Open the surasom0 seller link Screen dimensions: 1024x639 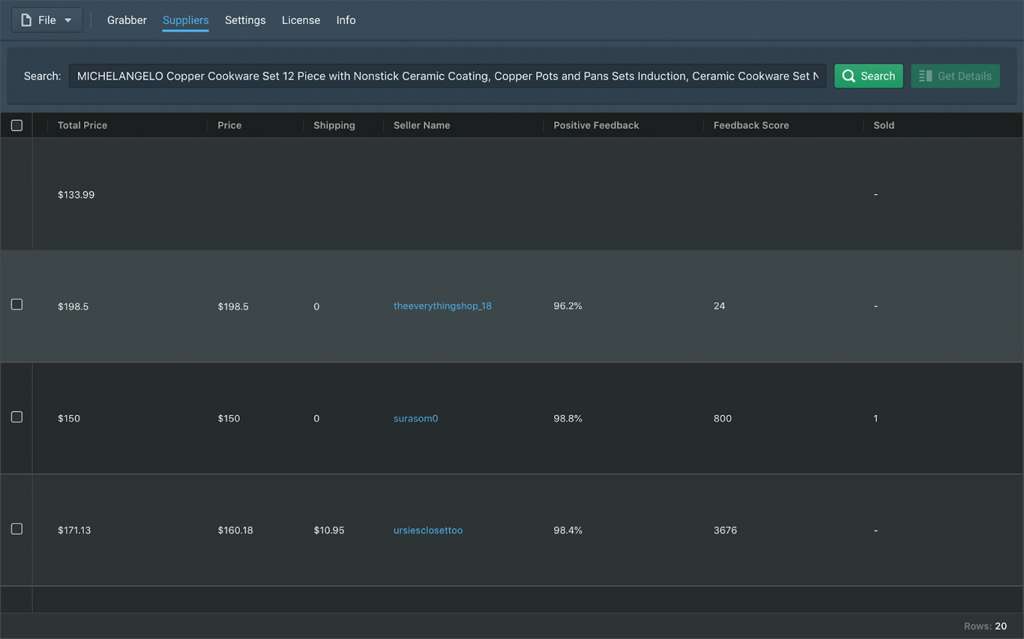(415, 418)
